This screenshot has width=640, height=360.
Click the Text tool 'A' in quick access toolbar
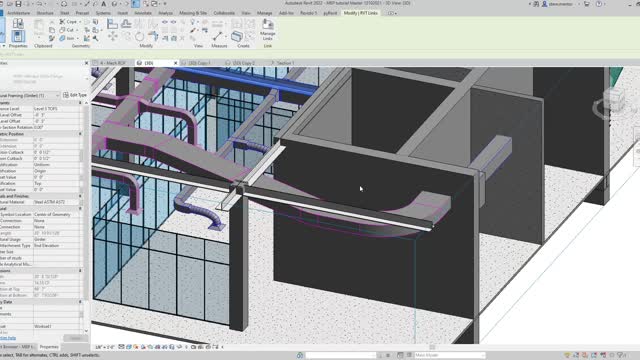(x=104, y=4)
